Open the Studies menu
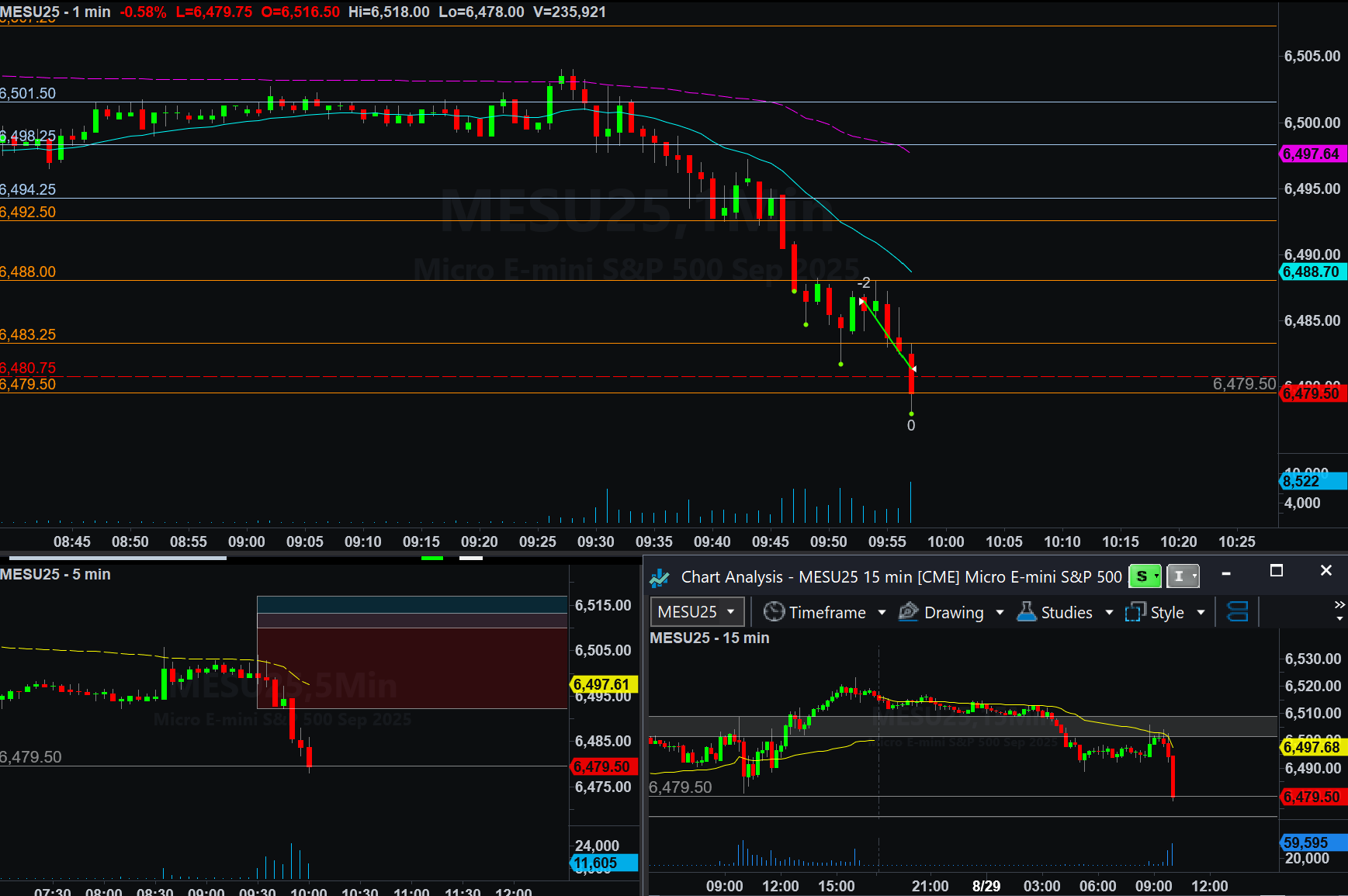Image resolution: width=1348 pixels, height=896 pixels. point(1066,613)
